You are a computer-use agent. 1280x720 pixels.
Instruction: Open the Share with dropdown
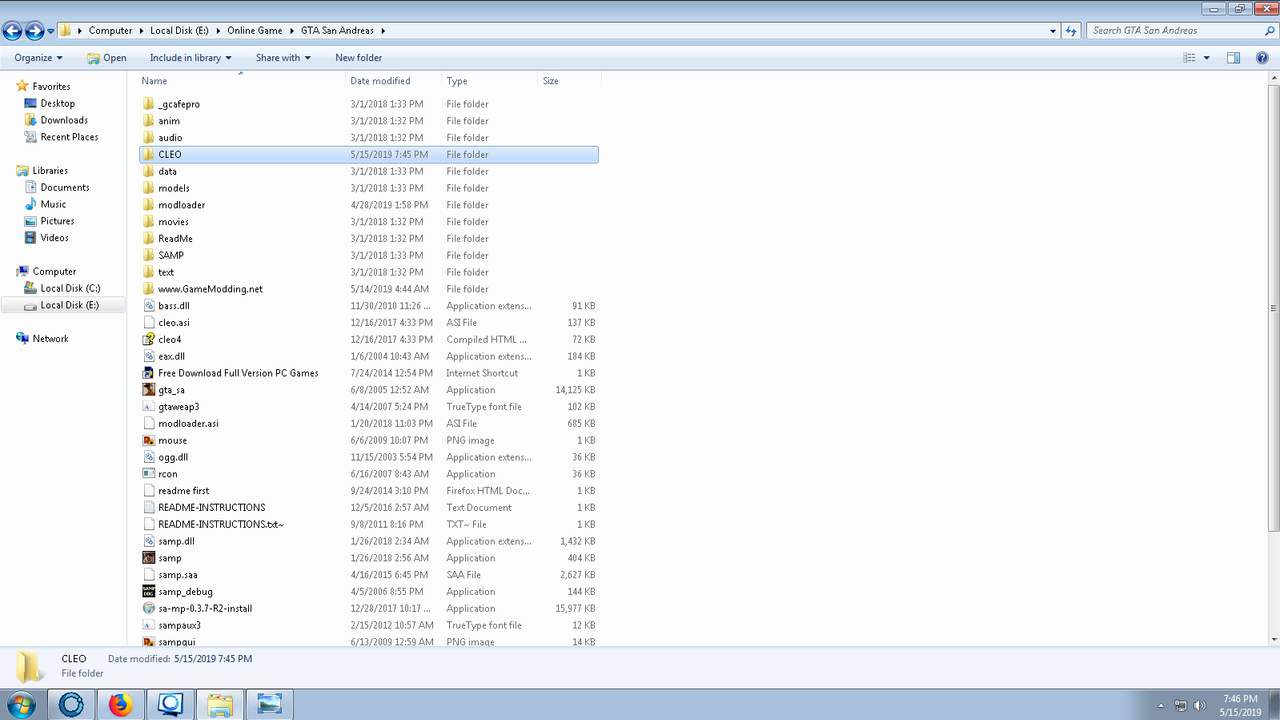tap(283, 58)
